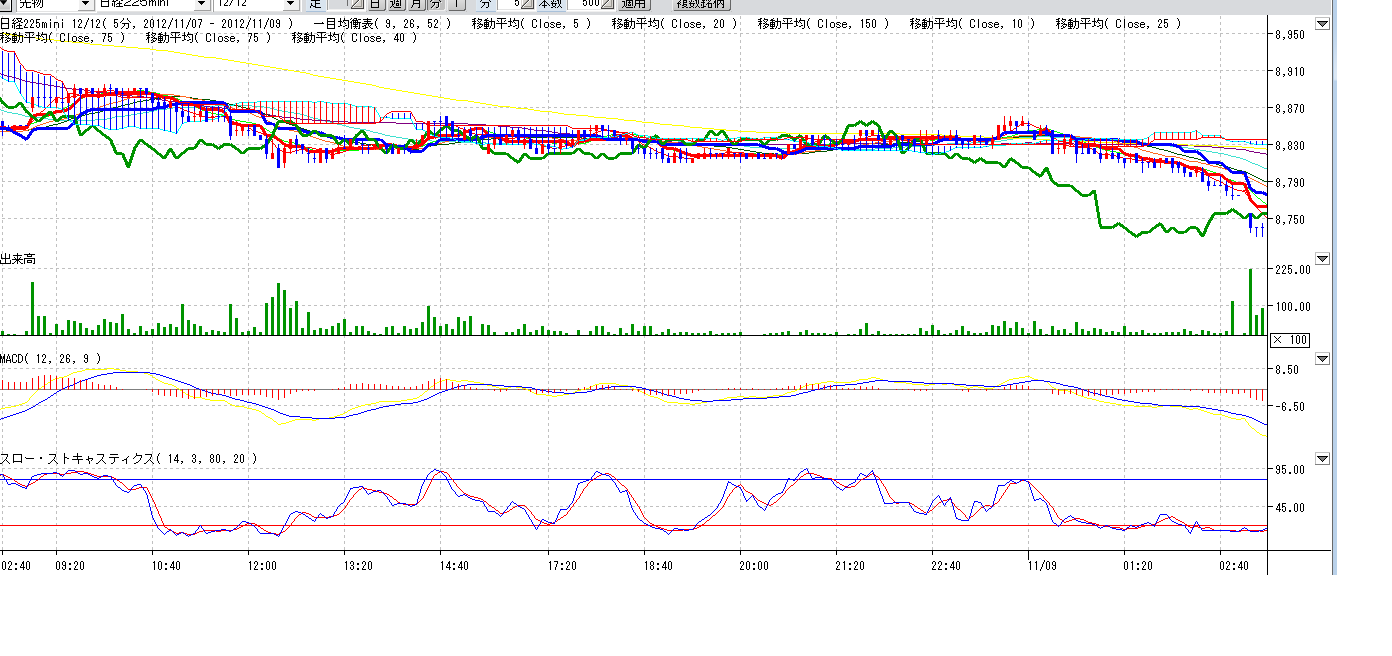Click the spinner beside the 500 bar count
Image resolution: width=1392 pixels, height=656 pixels.
click(x=607, y=4)
